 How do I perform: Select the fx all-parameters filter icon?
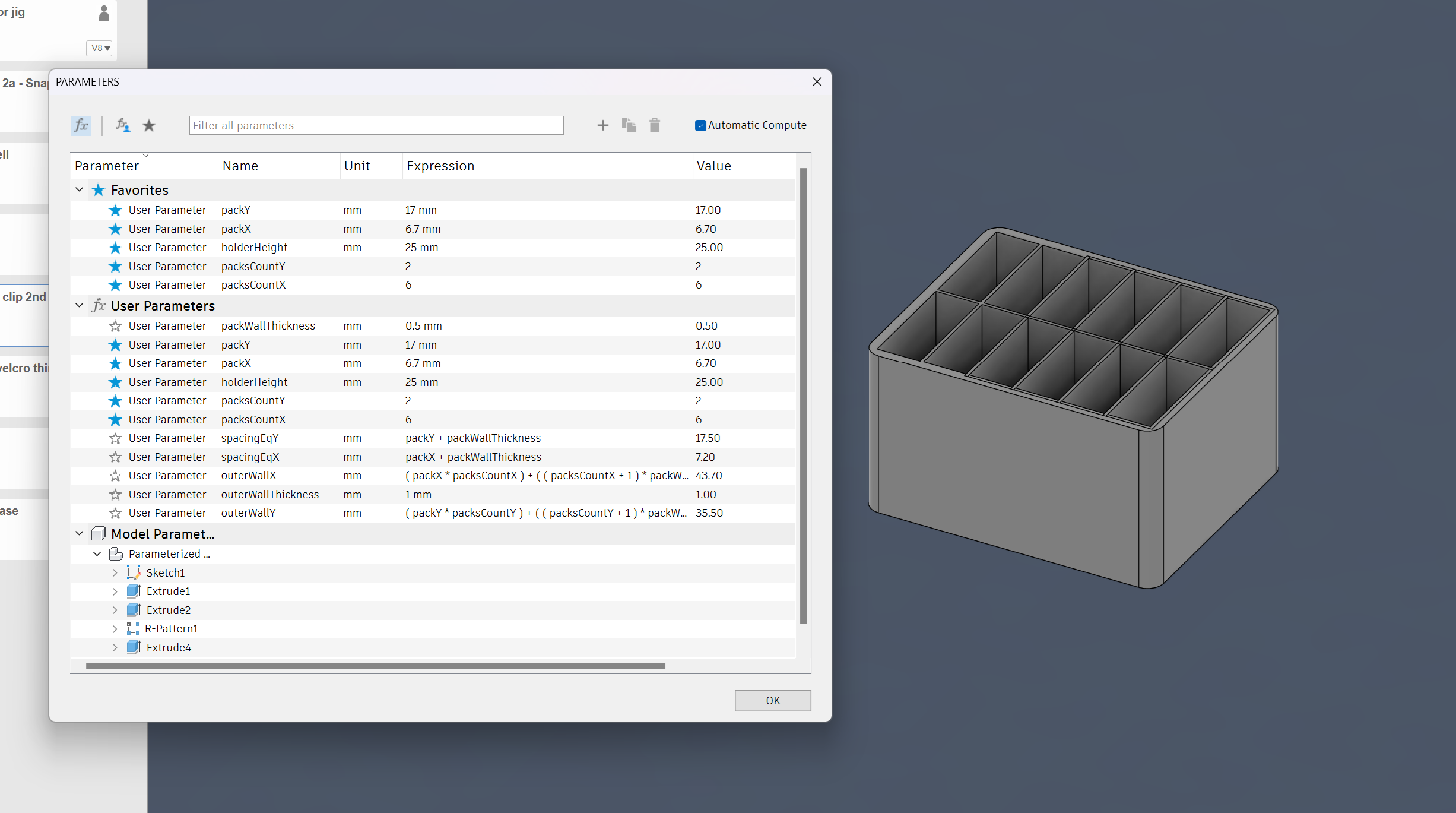click(81, 125)
